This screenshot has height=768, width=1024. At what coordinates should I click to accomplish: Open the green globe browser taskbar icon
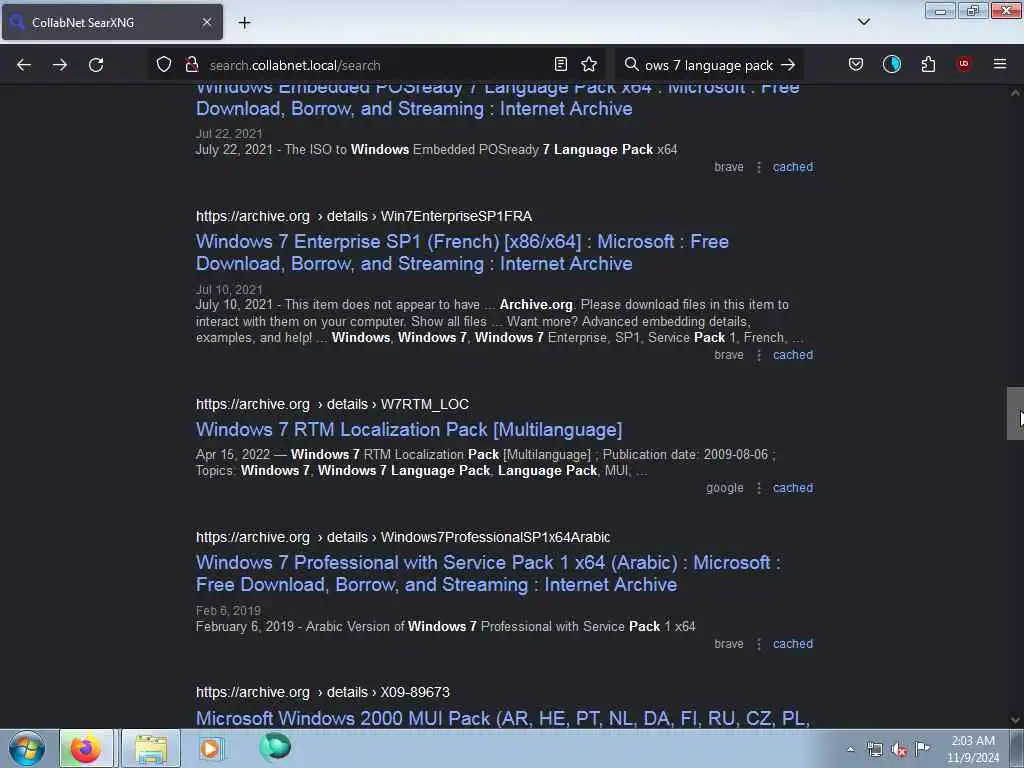275,747
